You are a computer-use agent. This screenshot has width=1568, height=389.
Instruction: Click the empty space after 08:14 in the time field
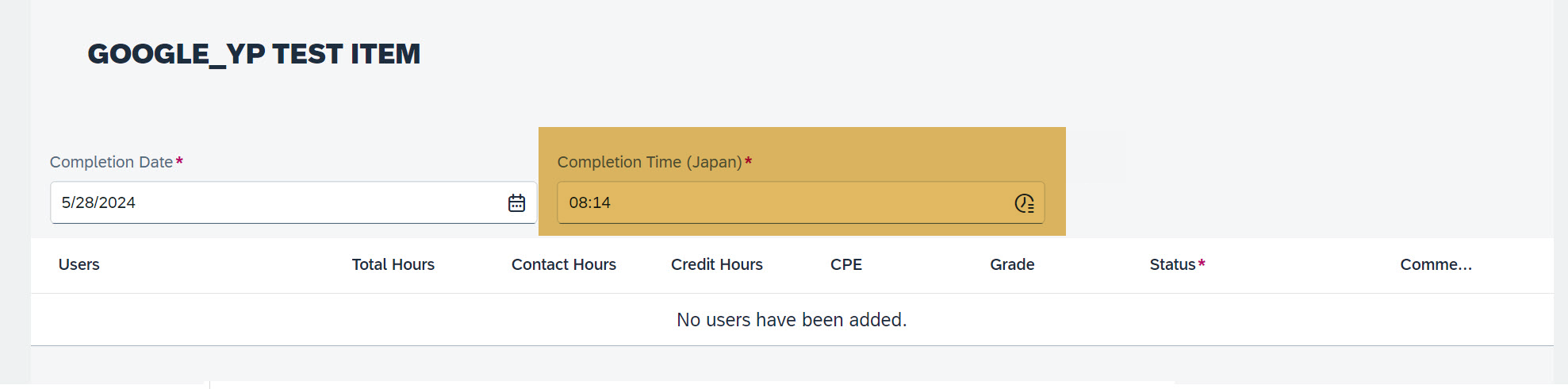click(x=809, y=202)
